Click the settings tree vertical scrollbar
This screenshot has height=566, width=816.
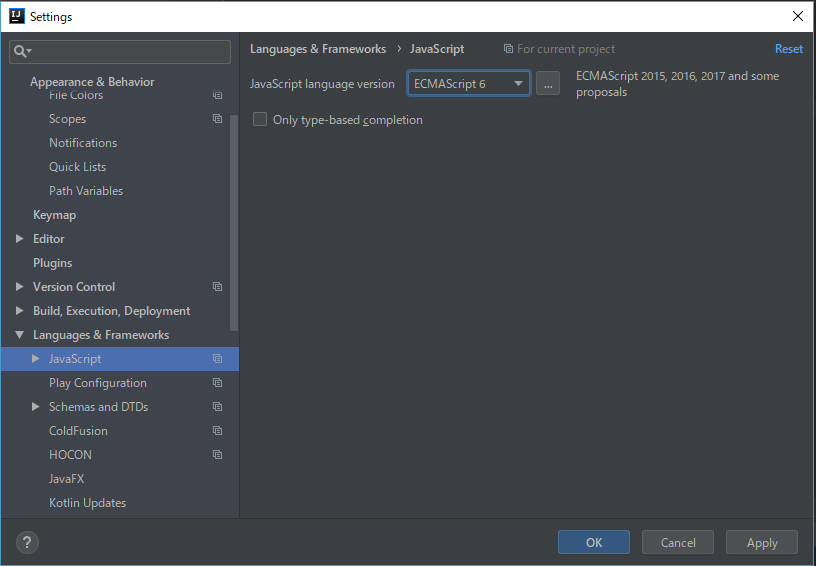(x=234, y=223)
